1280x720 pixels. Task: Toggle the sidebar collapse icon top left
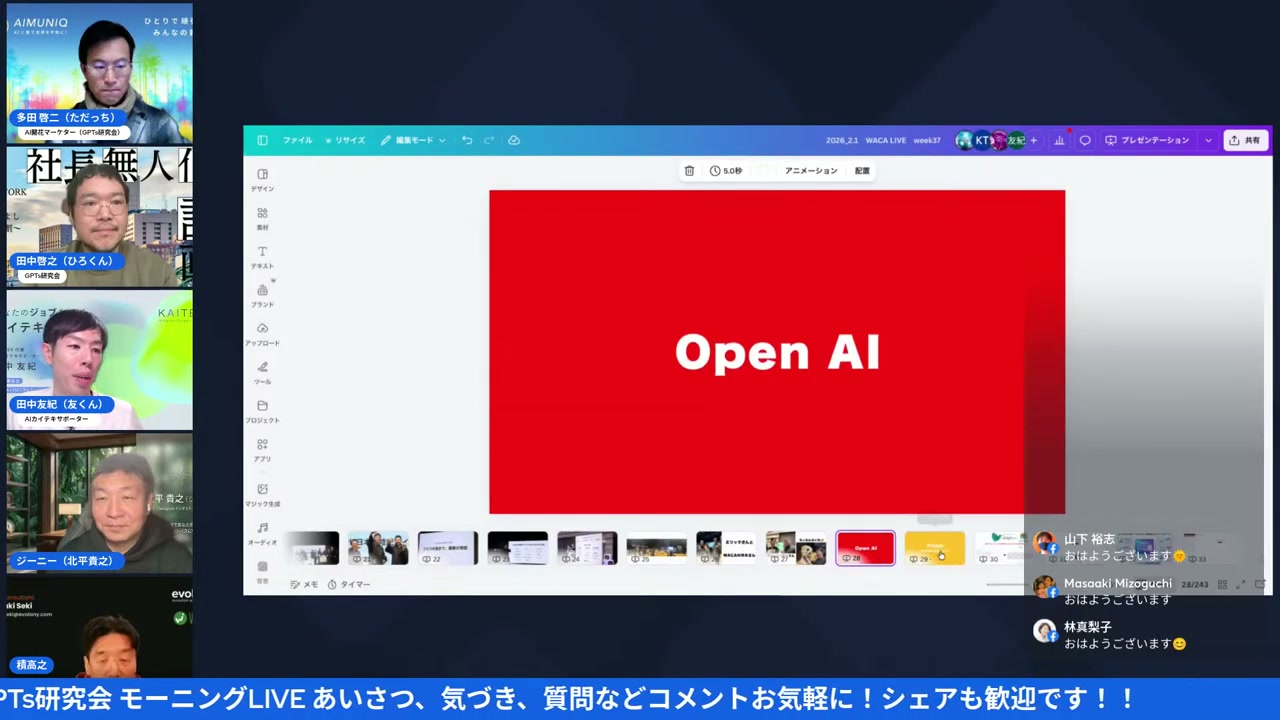(x=262, y=140)
